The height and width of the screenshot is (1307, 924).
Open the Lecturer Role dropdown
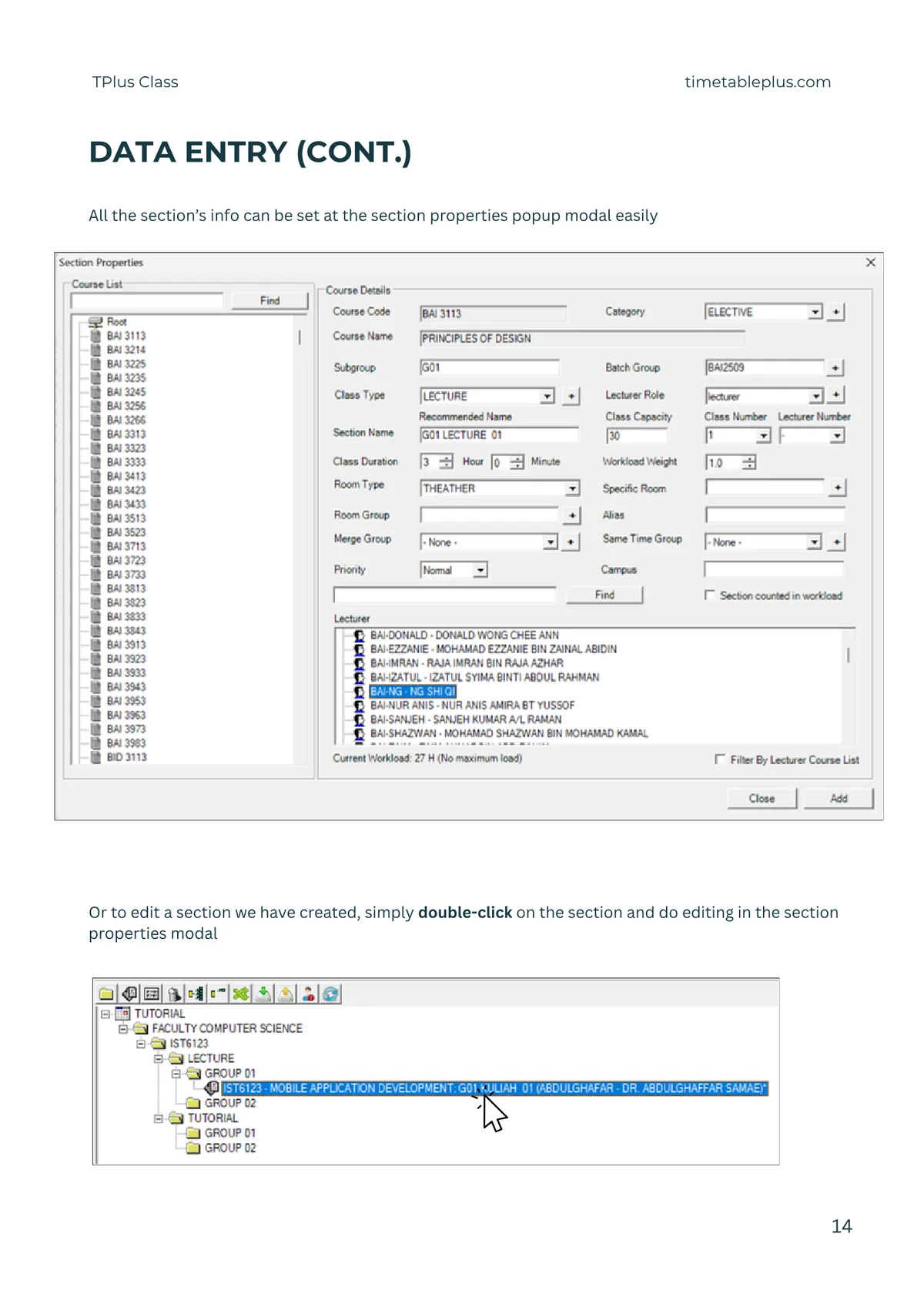[x=815, y=396]
